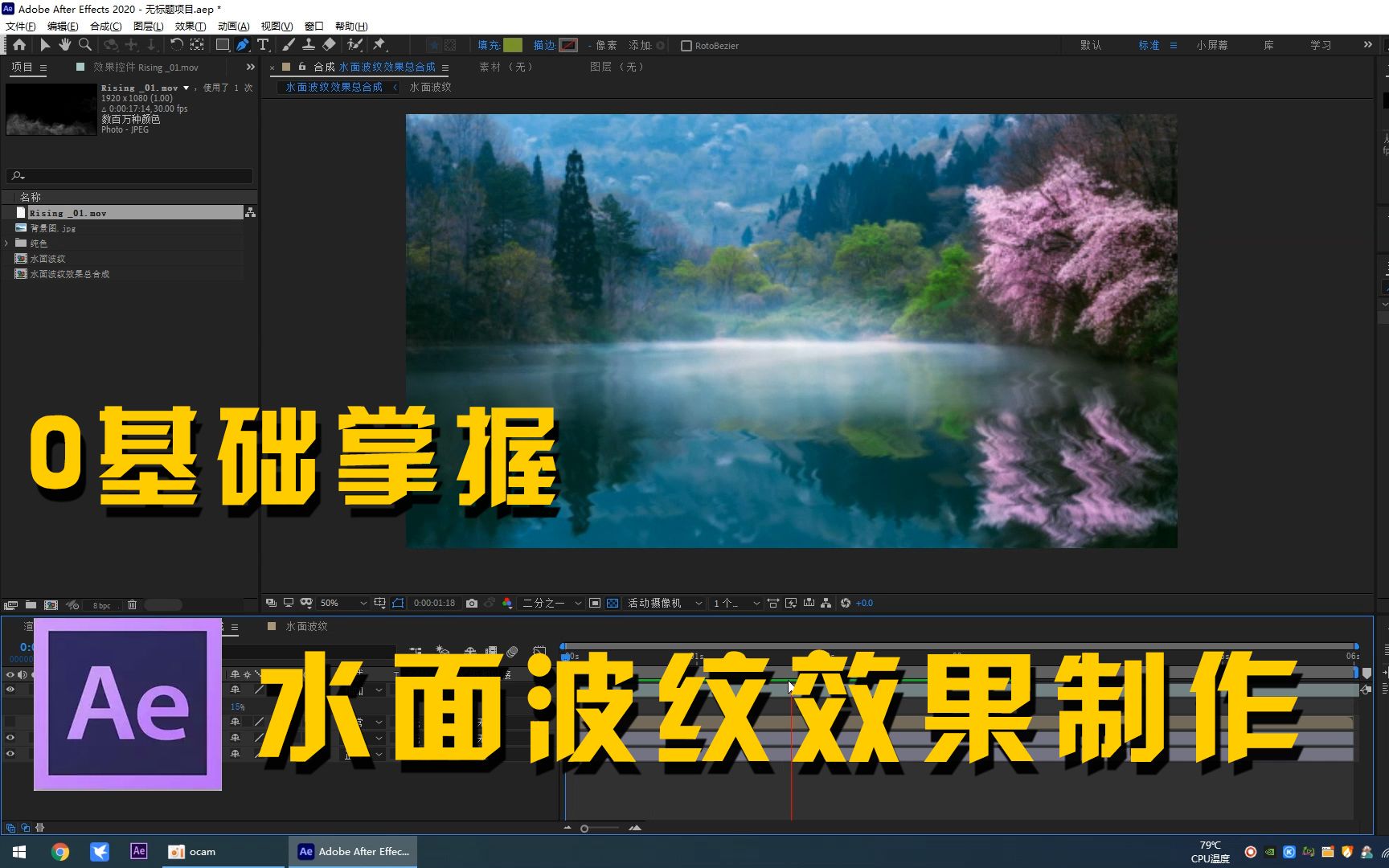Select the Text tool
The width and height of the screenshot is (1389, 868).
click(262, 46)
